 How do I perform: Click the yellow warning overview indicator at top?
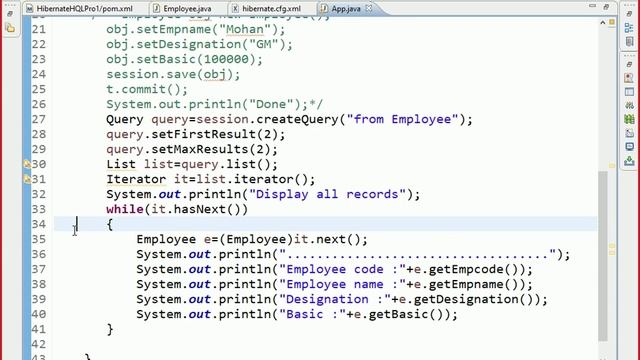tap(612, 22)
